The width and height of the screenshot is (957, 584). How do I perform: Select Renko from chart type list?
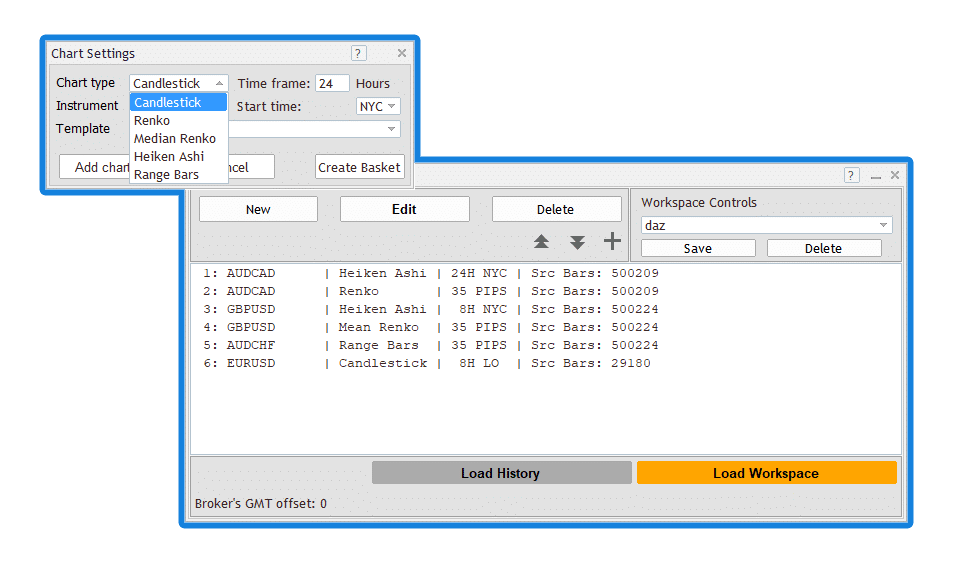152,121
